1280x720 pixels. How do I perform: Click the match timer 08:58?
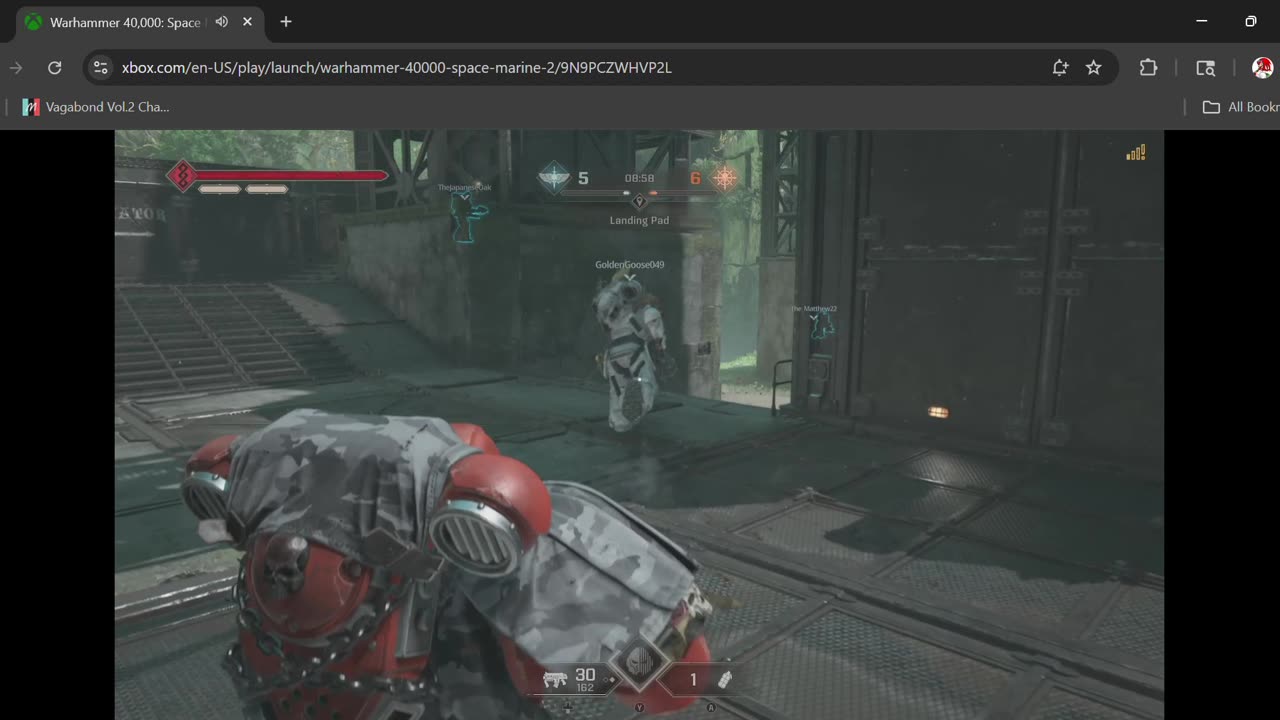(639, 179)
